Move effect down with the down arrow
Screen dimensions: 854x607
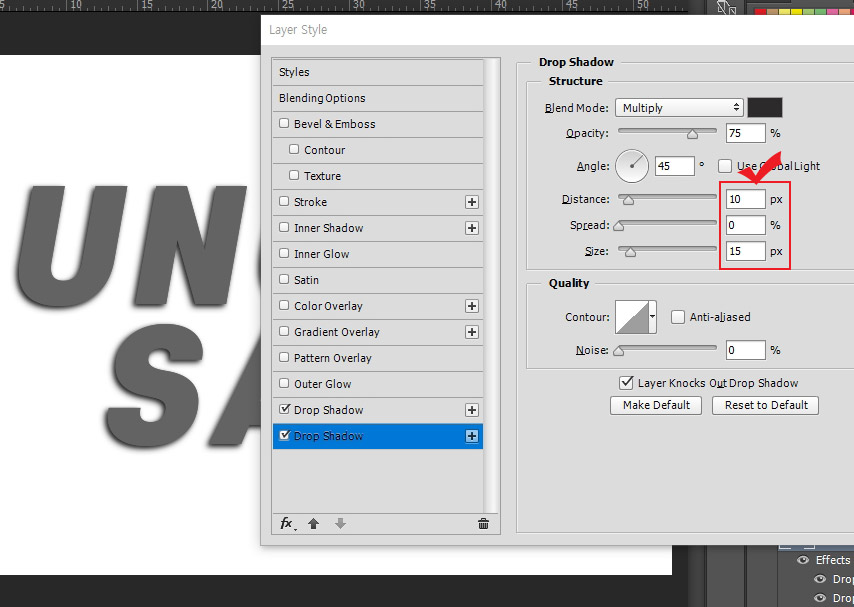coord(340,524)
